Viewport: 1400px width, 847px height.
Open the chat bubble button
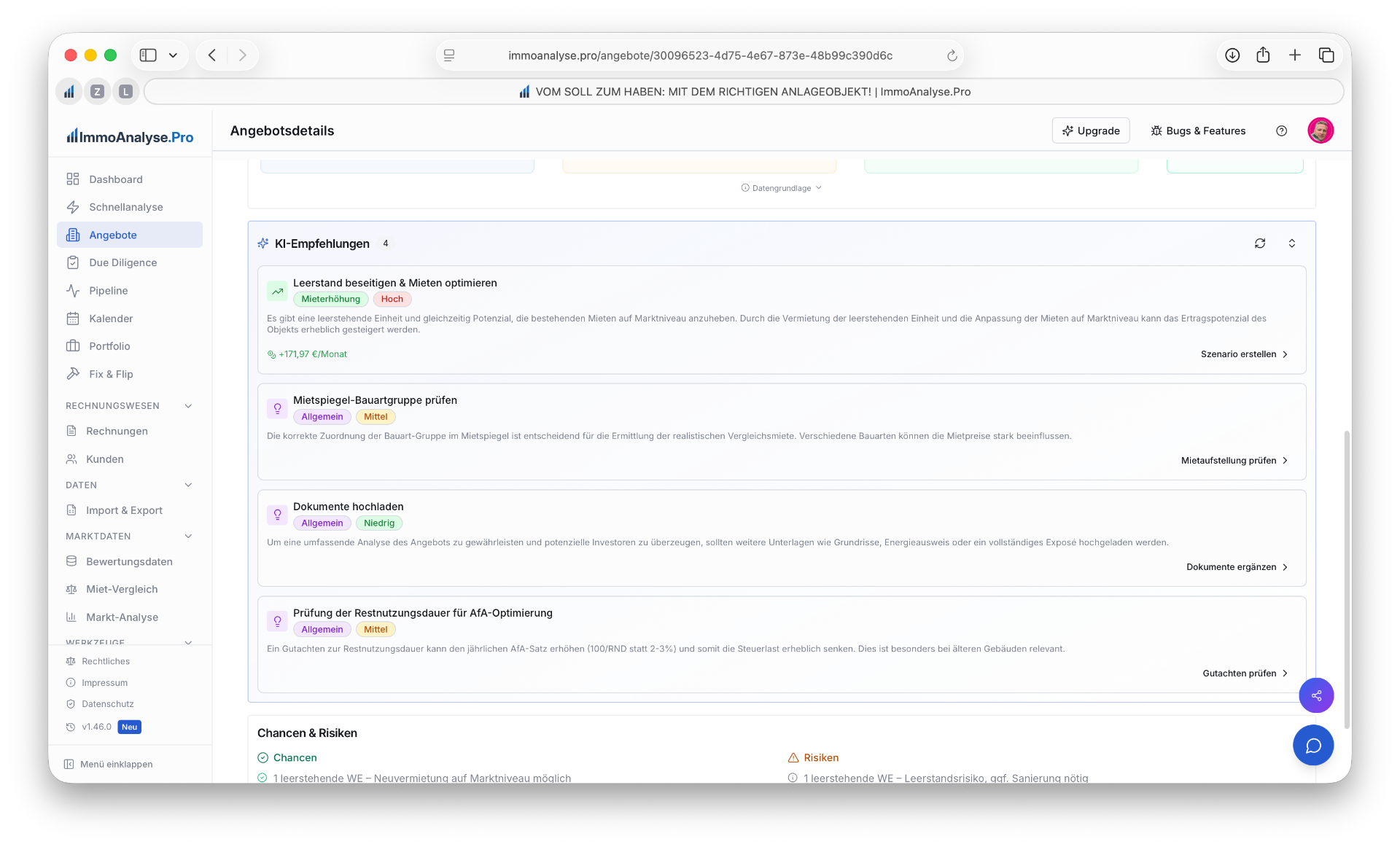point(1313,746)
